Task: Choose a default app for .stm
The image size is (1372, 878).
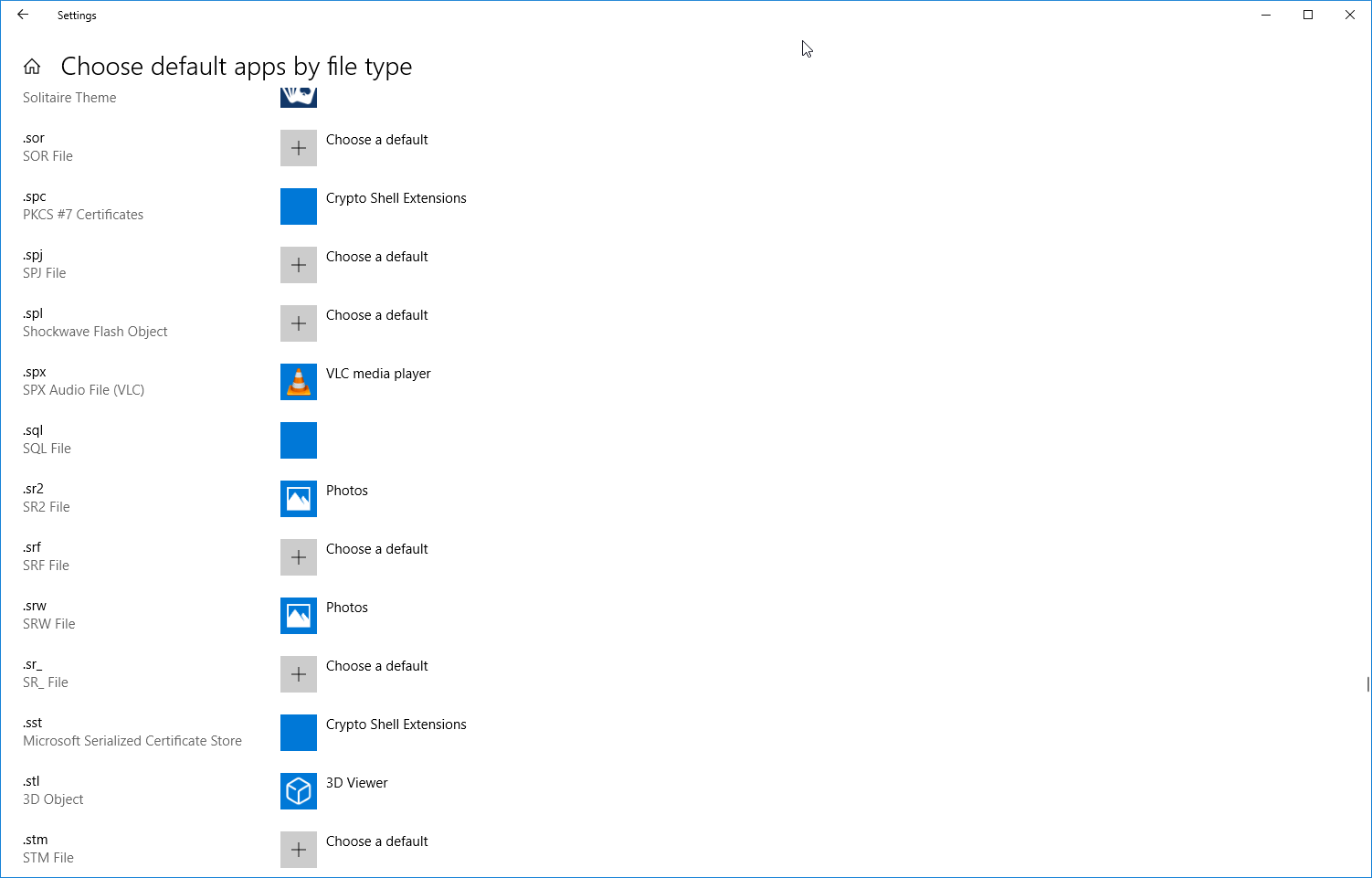Action: click(x=376, y=841)
